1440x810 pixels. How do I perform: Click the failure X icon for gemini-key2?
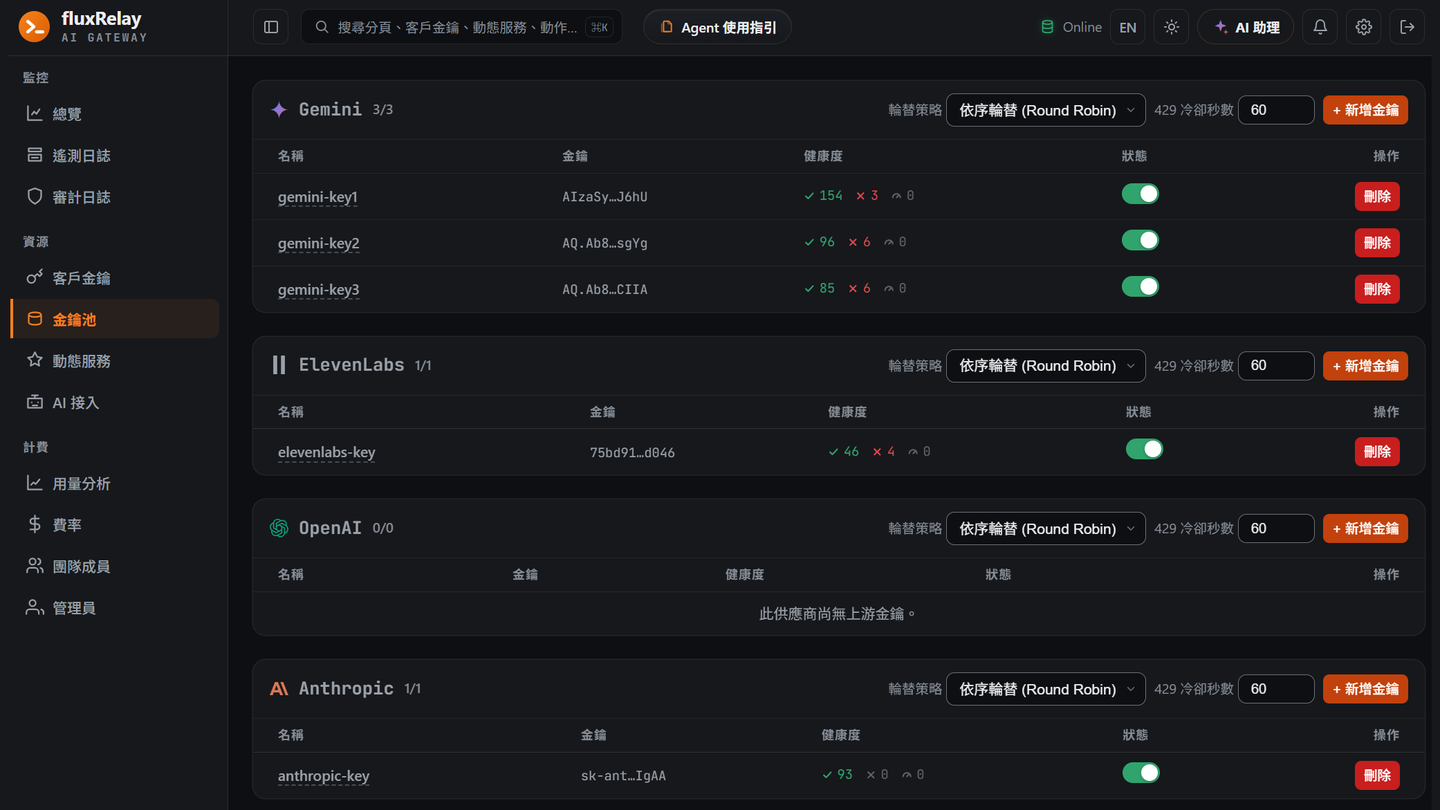click(853, 242)
